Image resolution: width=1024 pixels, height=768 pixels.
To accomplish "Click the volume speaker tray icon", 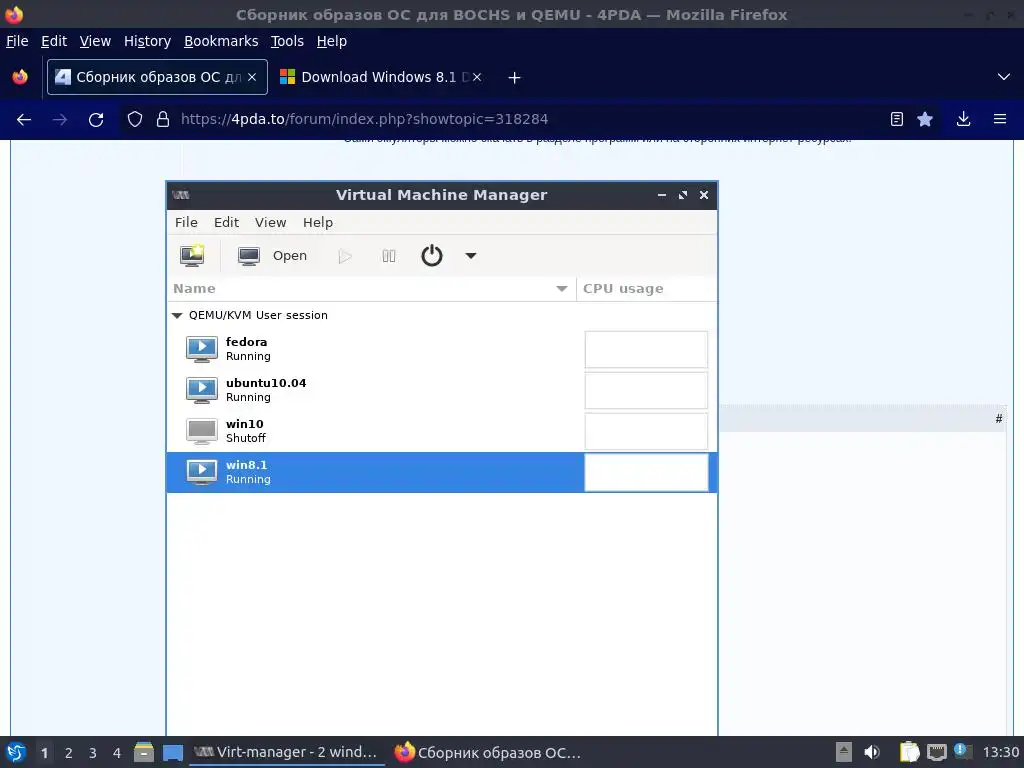I will tap(872, 752).
